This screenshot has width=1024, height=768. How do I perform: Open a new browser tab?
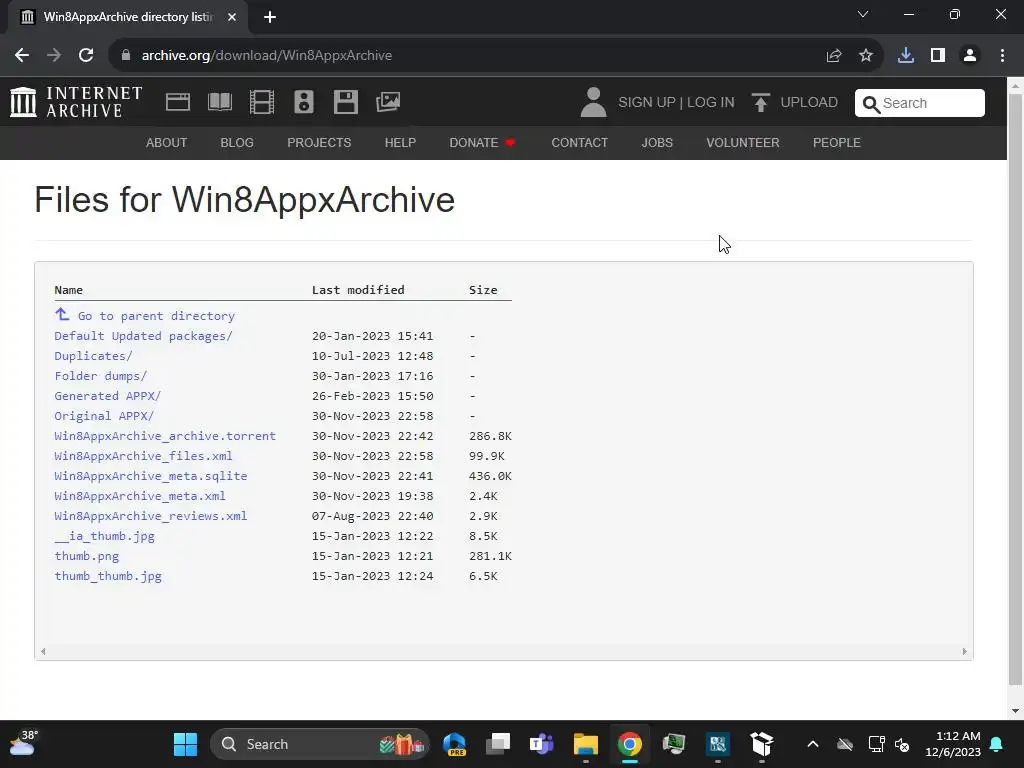pyautogui.click(x=270, y=17)
